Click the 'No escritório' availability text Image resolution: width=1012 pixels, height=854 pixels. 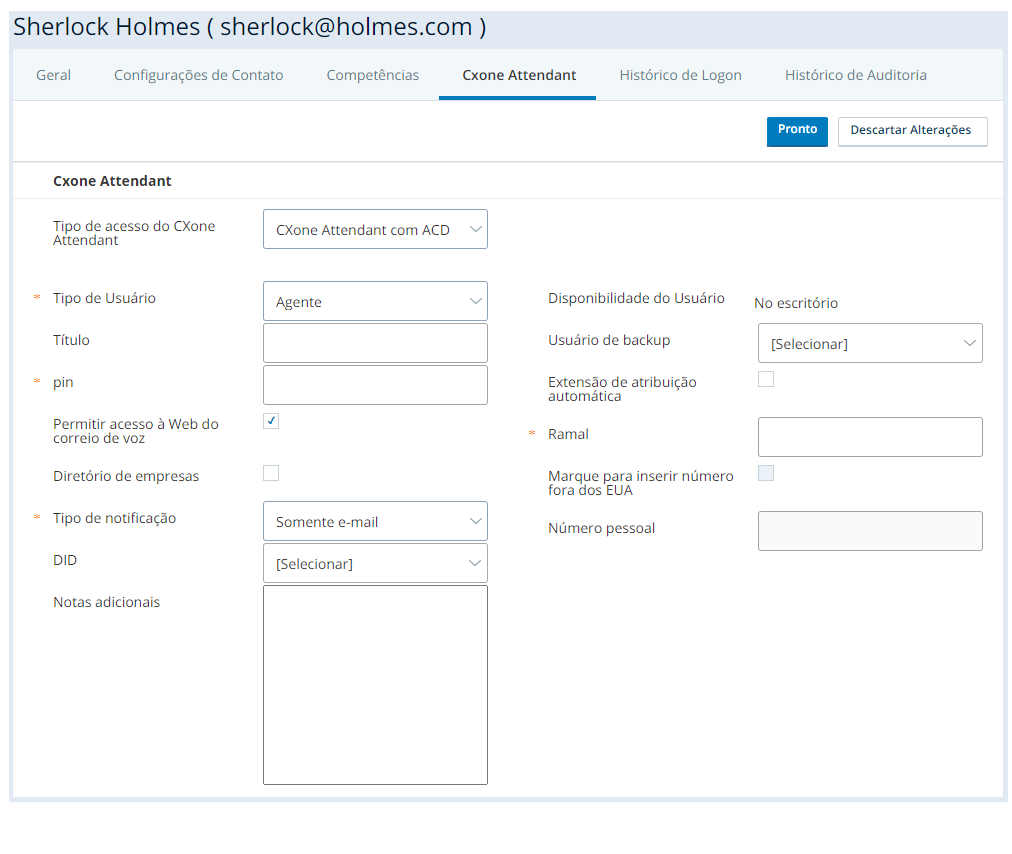click(796, 303)
